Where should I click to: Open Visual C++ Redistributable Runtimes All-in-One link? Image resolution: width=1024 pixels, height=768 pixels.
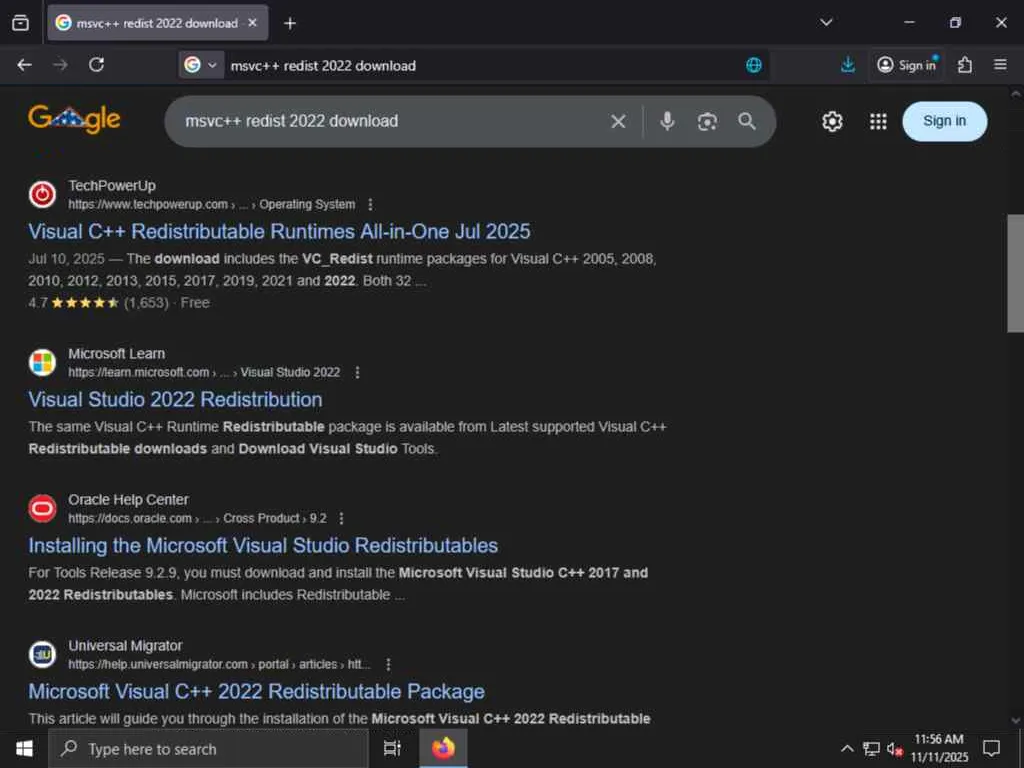(279, 231)
